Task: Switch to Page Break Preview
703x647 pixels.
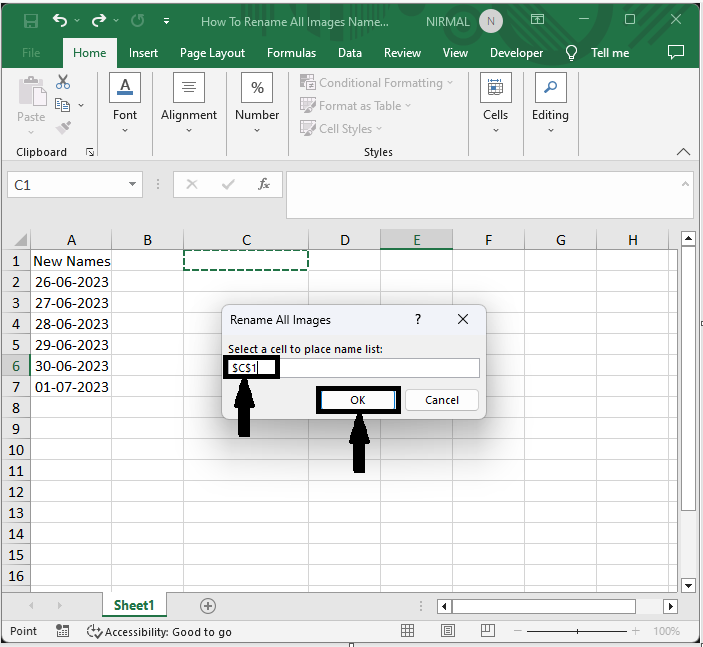Action: 487,630
